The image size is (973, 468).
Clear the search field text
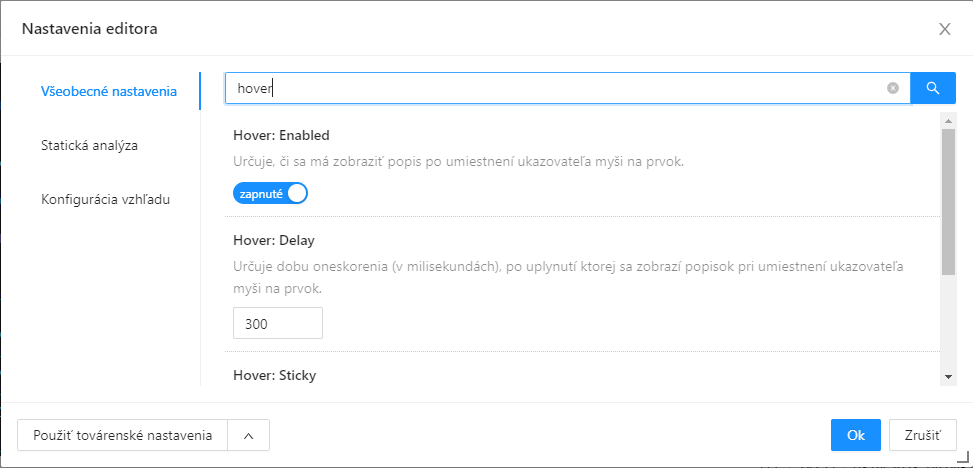pyautogui.click(x=893, y=88)
